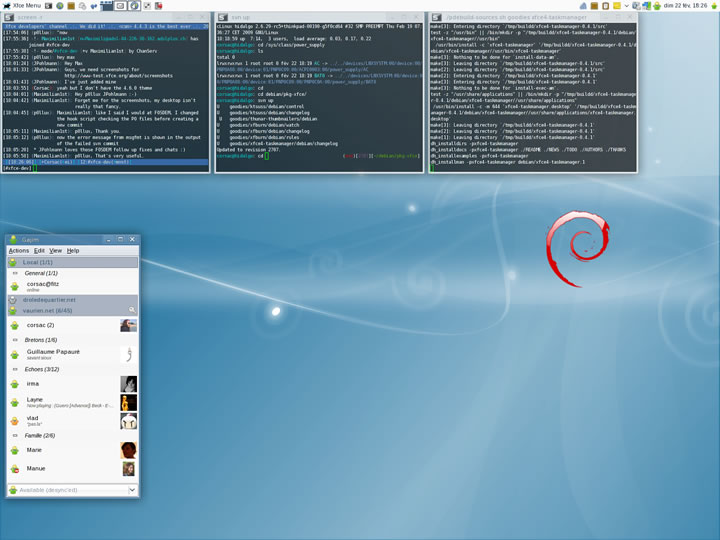The image size is (720, 540).
Task: Click the svn up terminal title icon
Action: [x=223, y=18]
